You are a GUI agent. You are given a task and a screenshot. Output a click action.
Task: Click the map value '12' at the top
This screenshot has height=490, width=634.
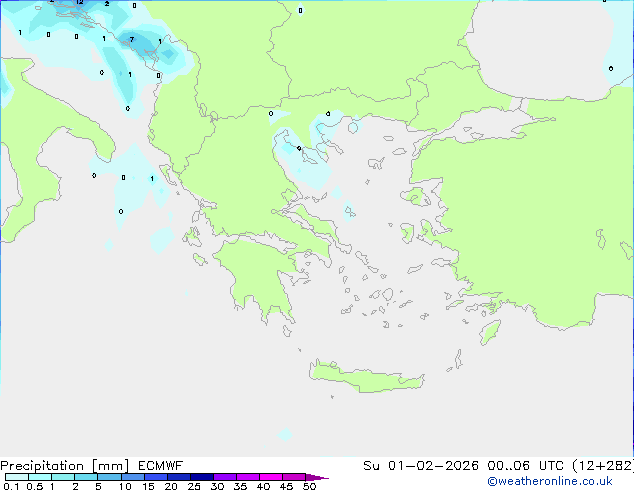click(80, 2)
